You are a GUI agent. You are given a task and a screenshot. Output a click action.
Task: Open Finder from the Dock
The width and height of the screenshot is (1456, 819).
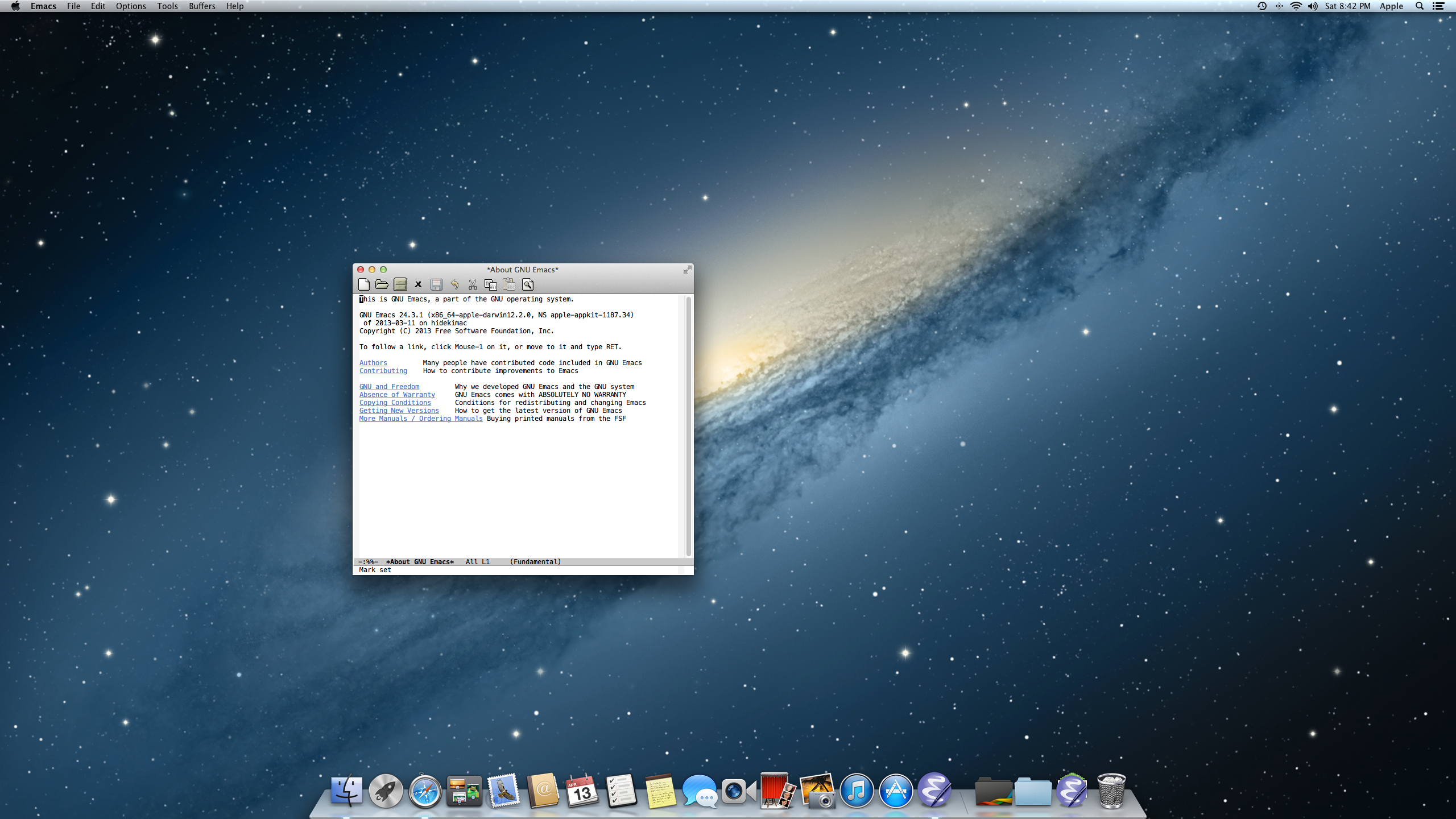[346, 791]
